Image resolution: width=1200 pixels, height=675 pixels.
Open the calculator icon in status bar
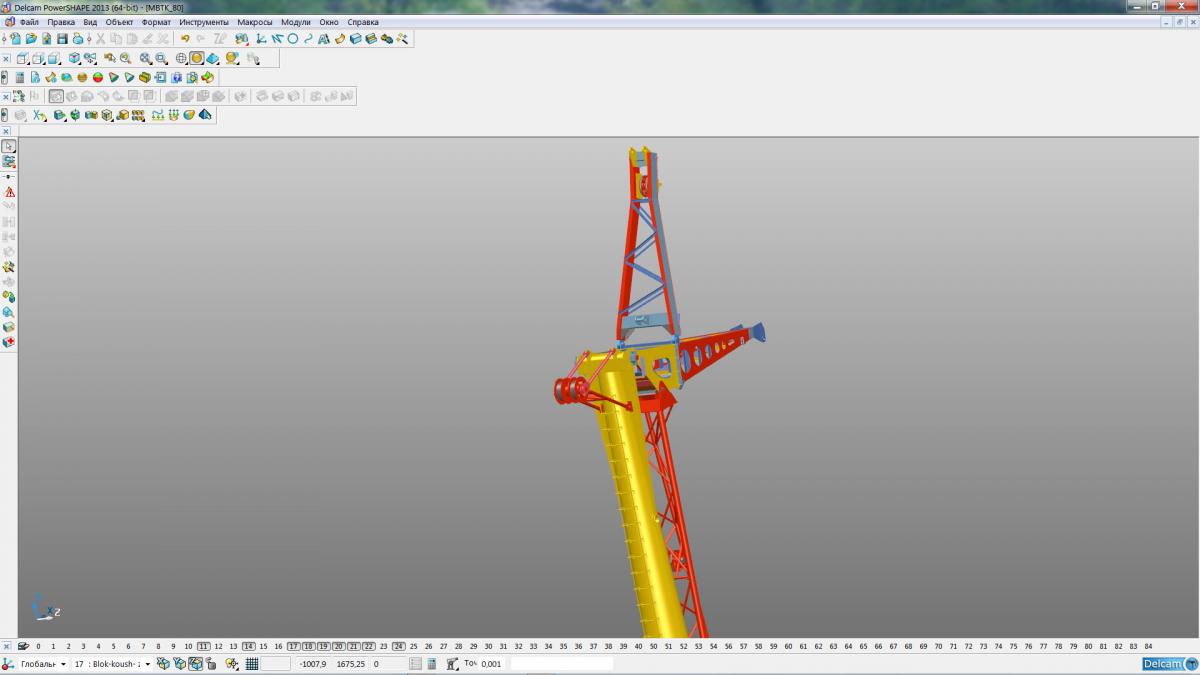(x=432, y=664)
